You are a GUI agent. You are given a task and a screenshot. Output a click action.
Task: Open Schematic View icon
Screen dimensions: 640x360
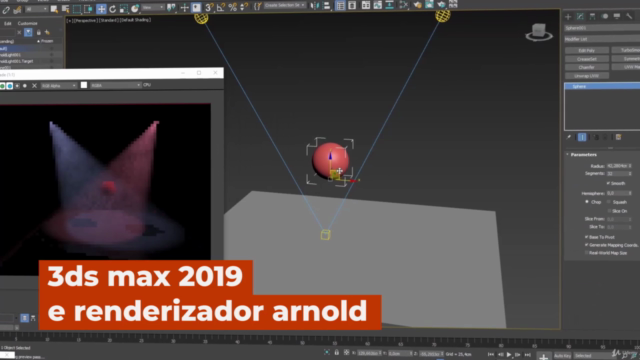click(x=390, y=5)
